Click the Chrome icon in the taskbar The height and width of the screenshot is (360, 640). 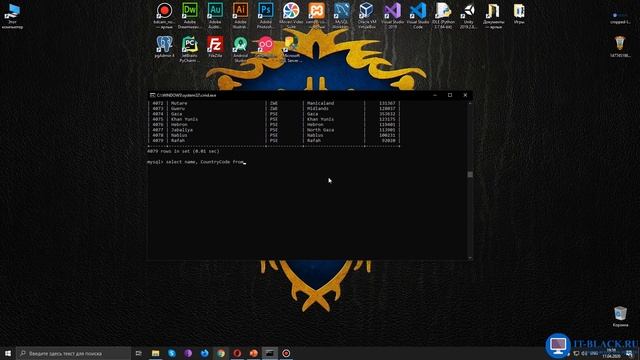(x=221, y=353)
